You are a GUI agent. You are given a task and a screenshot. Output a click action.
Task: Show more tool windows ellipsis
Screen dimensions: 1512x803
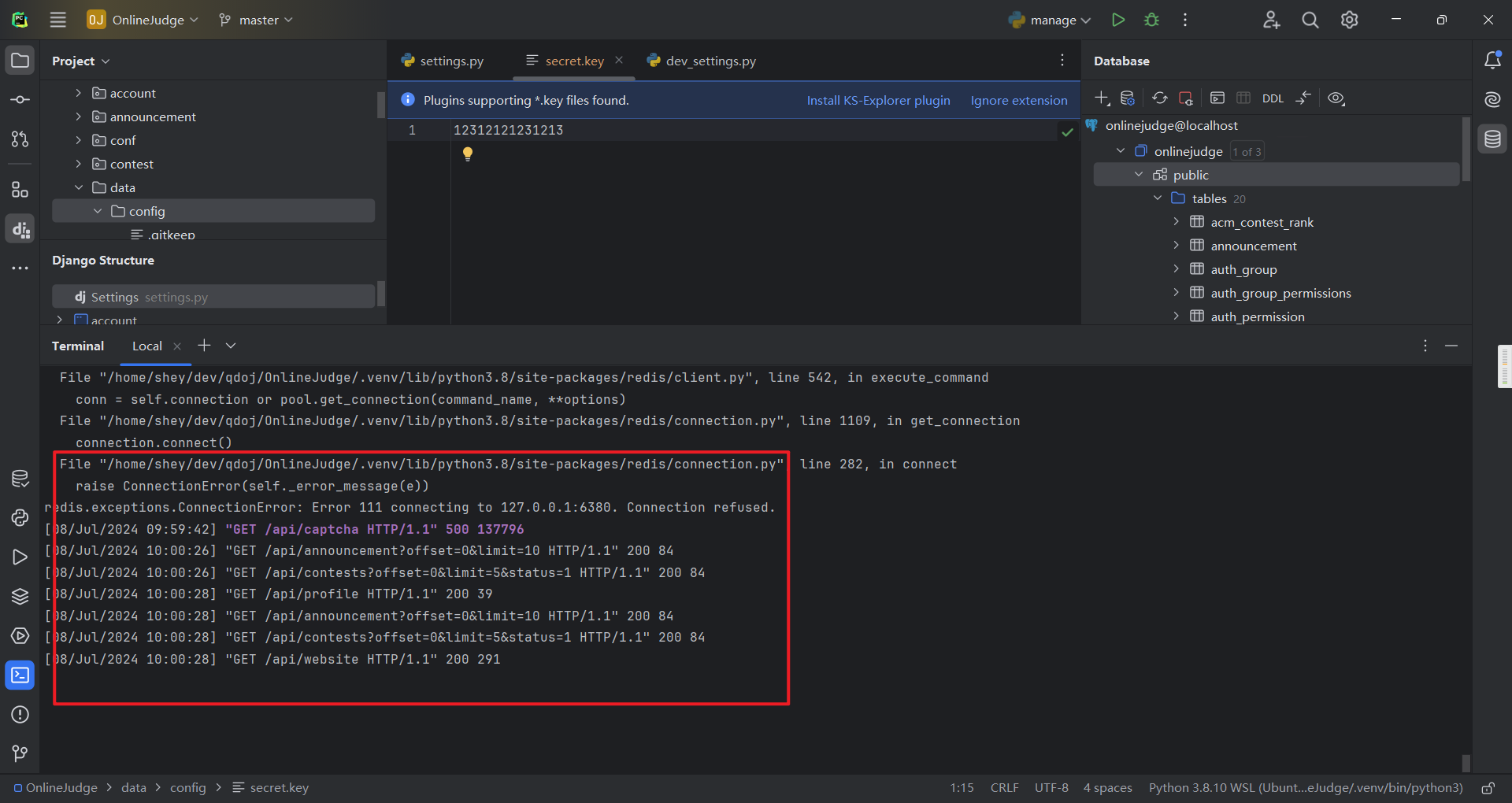point(20,268)
